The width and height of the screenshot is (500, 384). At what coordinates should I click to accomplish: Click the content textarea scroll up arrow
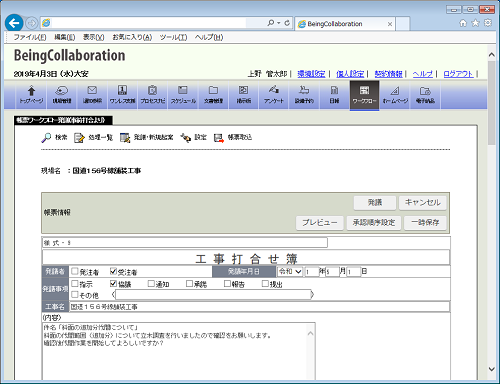tap(310, 333)
